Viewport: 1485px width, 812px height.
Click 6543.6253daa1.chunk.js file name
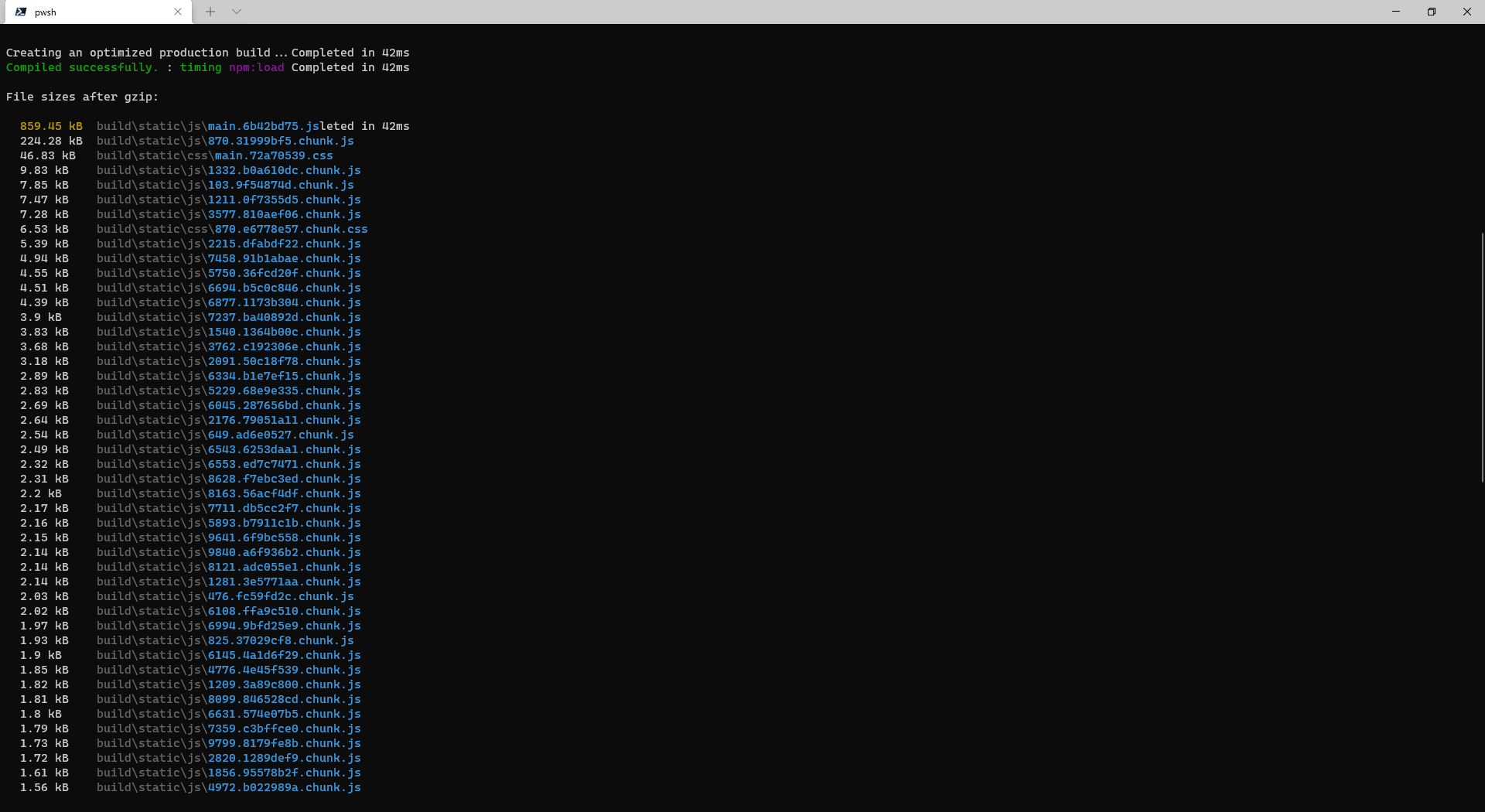click(x=285, y=449)
